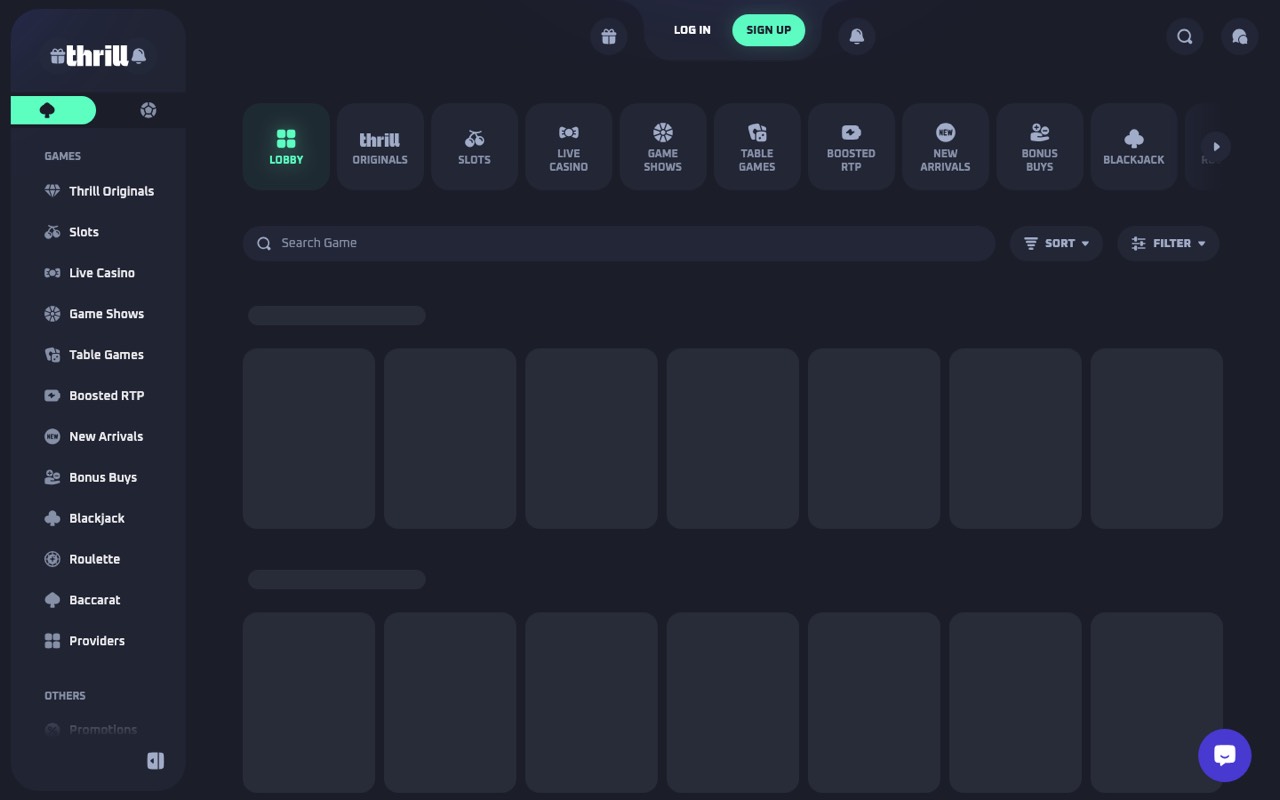Click the Thrill logo
The height and width of the screenshot is (800, 1280).
pyautogui.click(x=97, y=55)
